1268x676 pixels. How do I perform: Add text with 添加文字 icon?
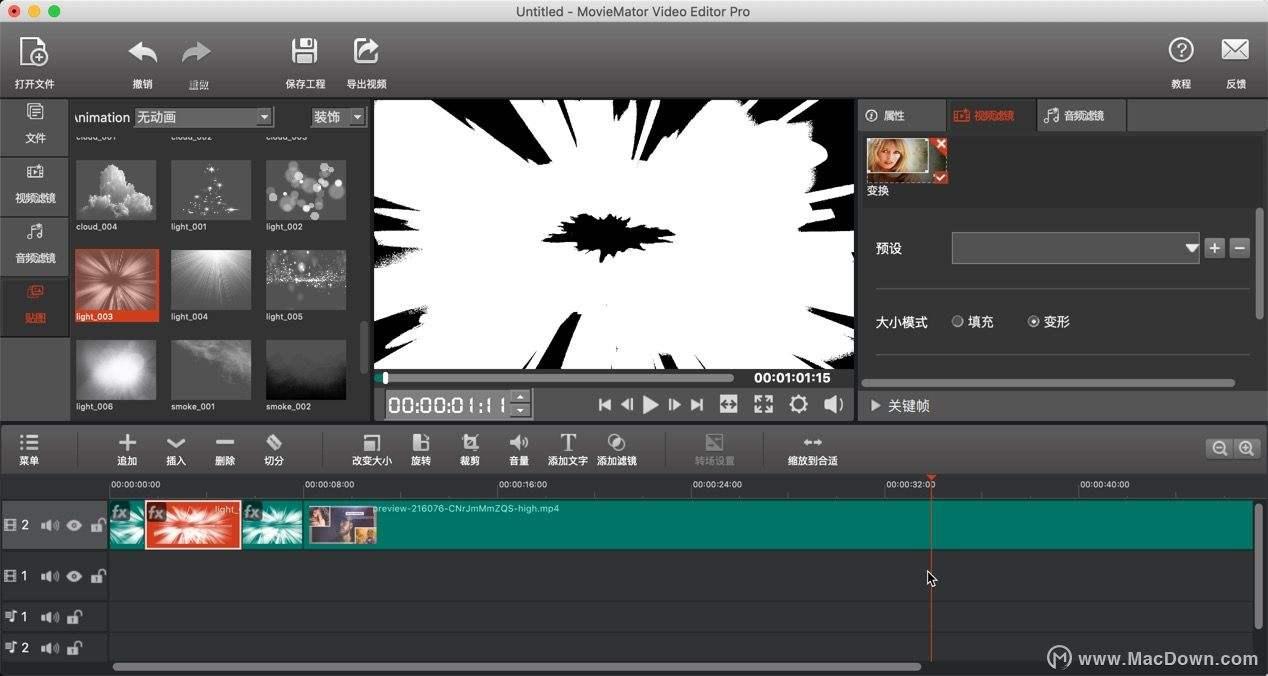point(568,442)
